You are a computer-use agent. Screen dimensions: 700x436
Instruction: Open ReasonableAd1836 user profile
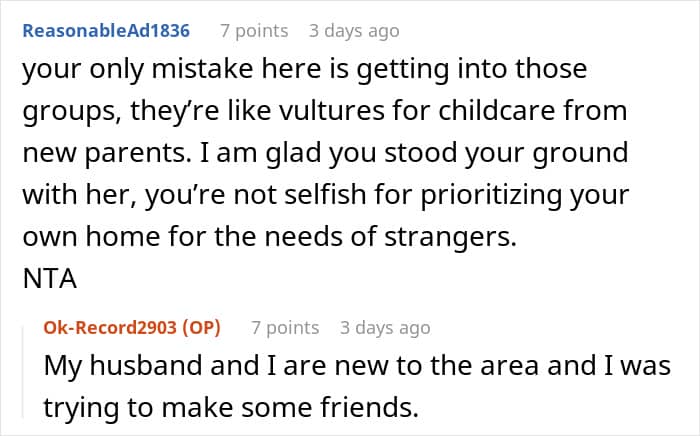(x=106, y=31)
